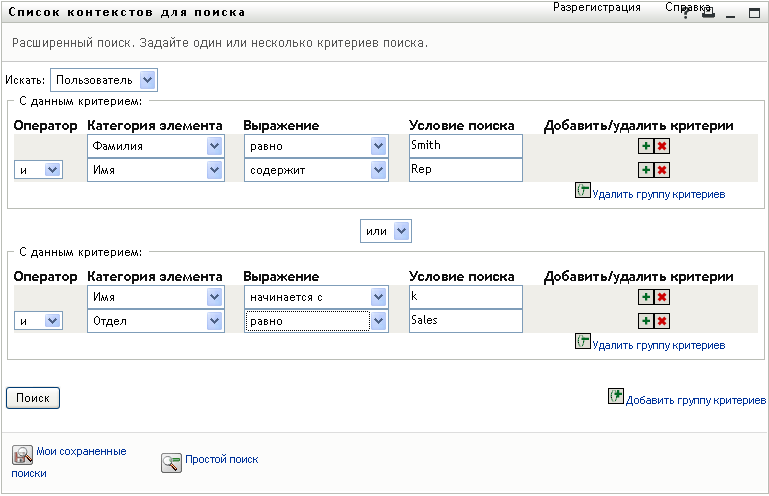The height and width of the screenshot is (496, 769).
Task: Delete the Smith criterion row
Action: tap(662, 146)
